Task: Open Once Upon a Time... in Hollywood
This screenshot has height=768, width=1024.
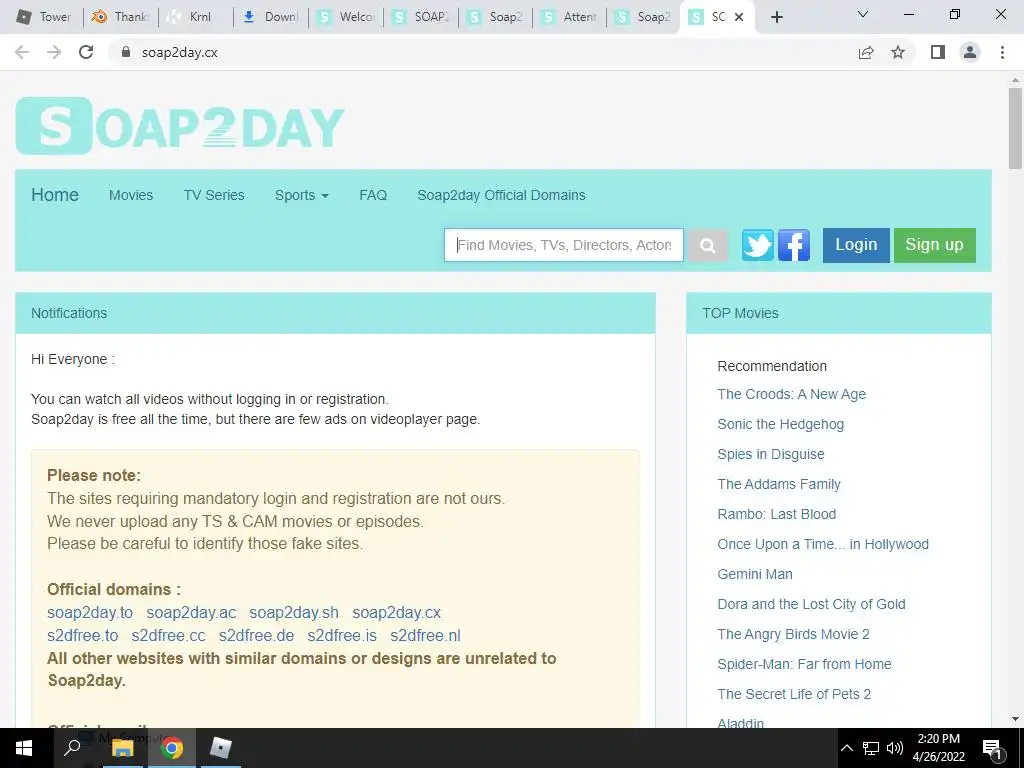Action: click(823, 545)
